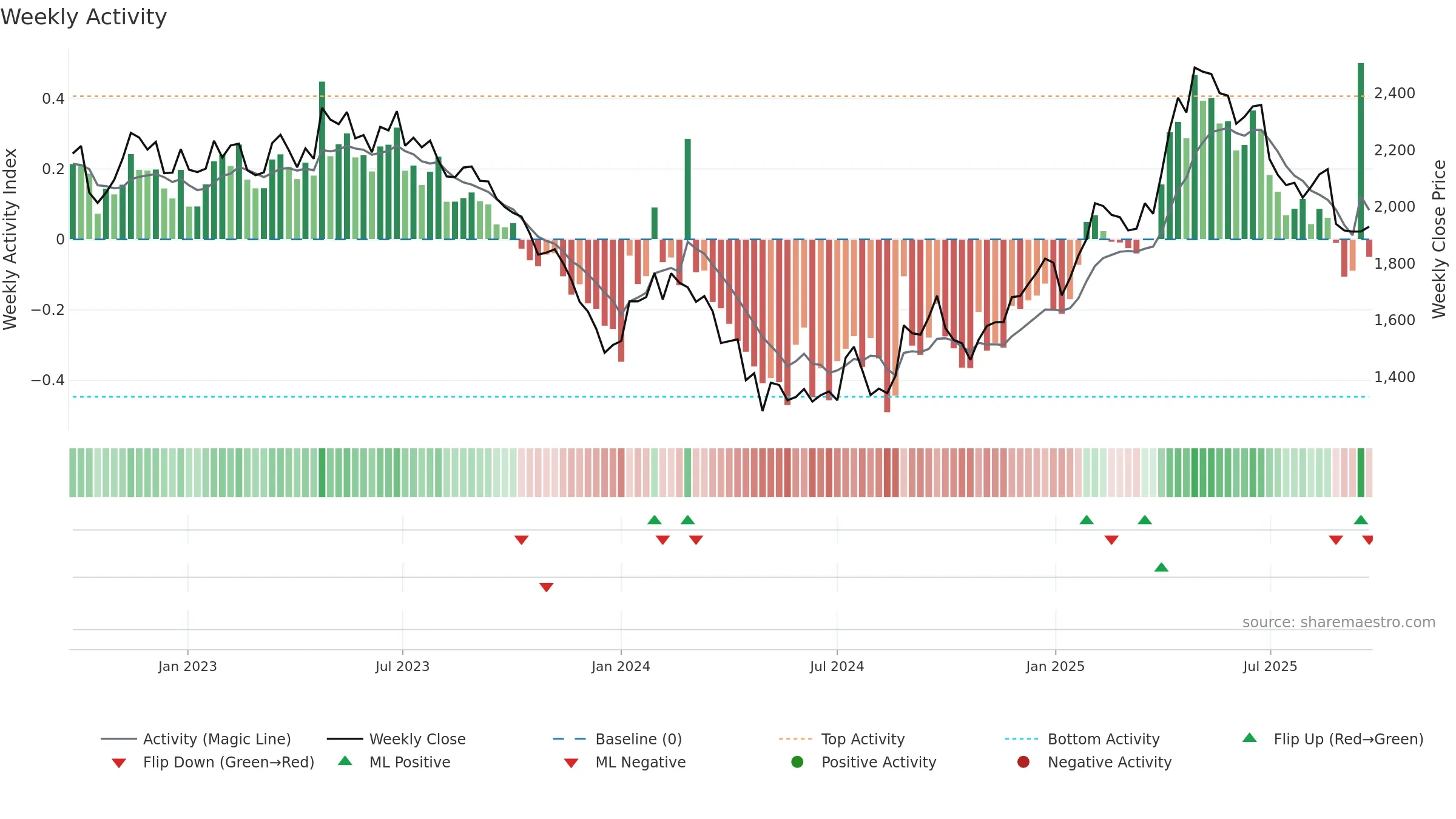Click the Baseline (0) legend entry
This screenshot has height=819, width=1456.
tap(618, 739)
